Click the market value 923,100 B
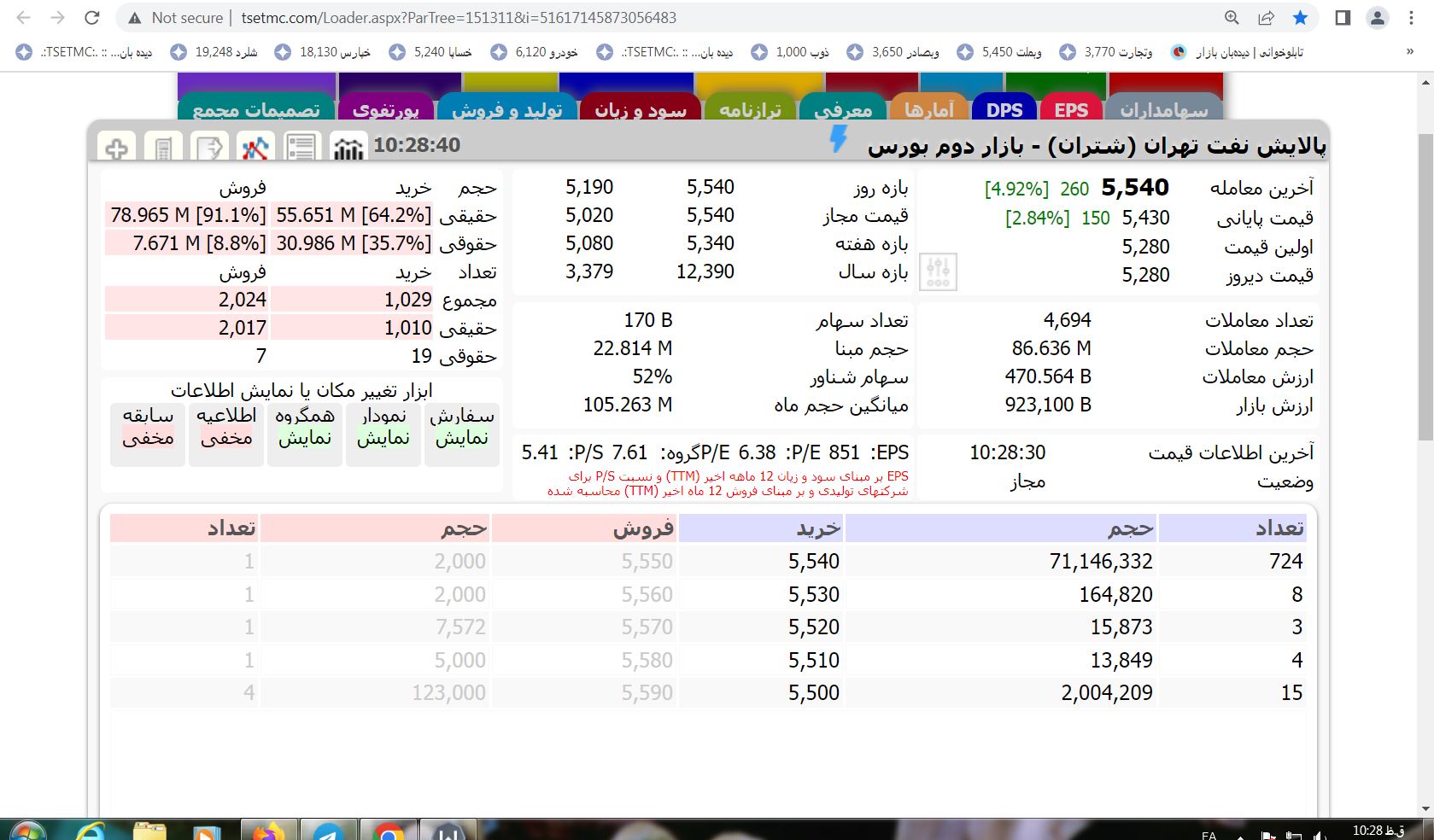Image resolution: width=1434 pixels, height=840 pixels. pos(1048,405)
